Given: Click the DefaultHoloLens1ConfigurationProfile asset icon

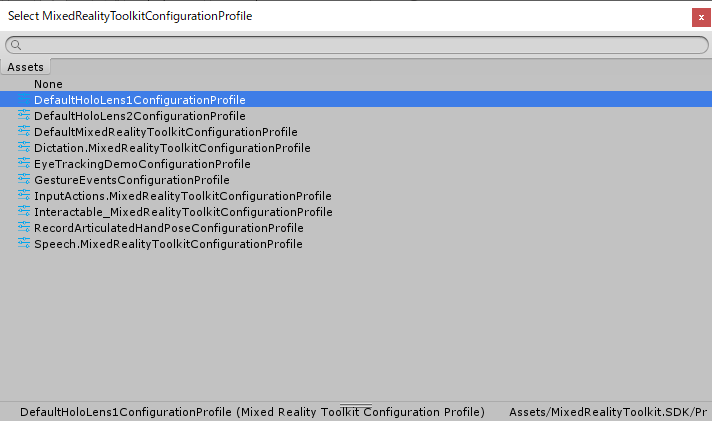Looking at the screenshot, I should 24,99.
